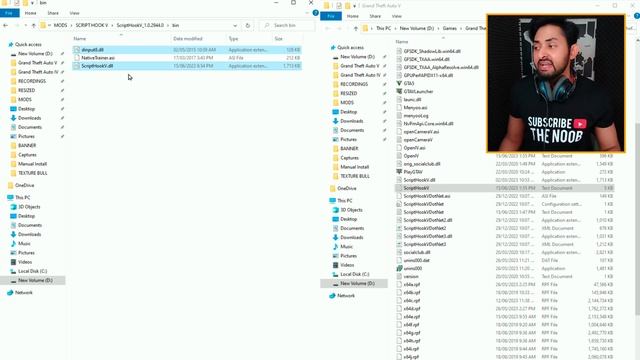The image size is (640, 360).
Task: Refresh the bin folder view
Action: tap(248, 25)
